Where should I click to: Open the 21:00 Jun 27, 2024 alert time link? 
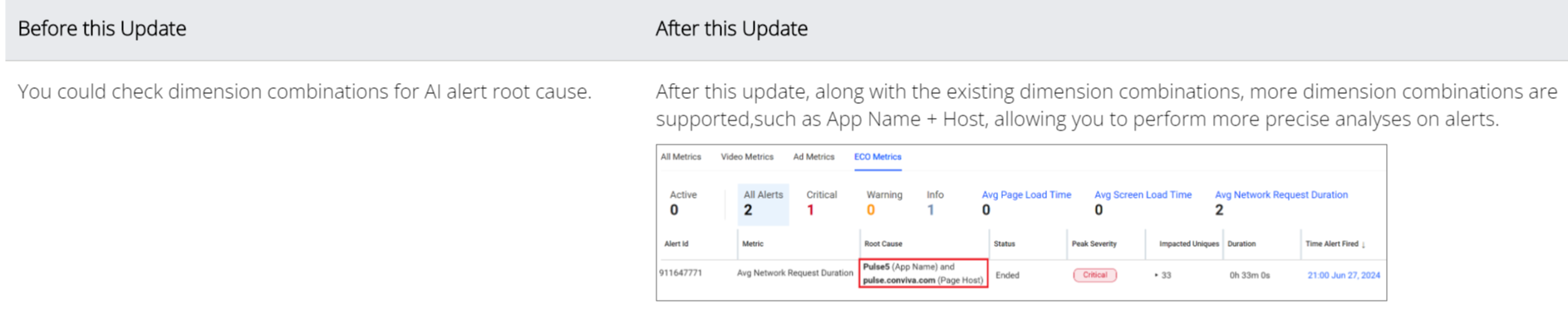[x=1344, y=275]
